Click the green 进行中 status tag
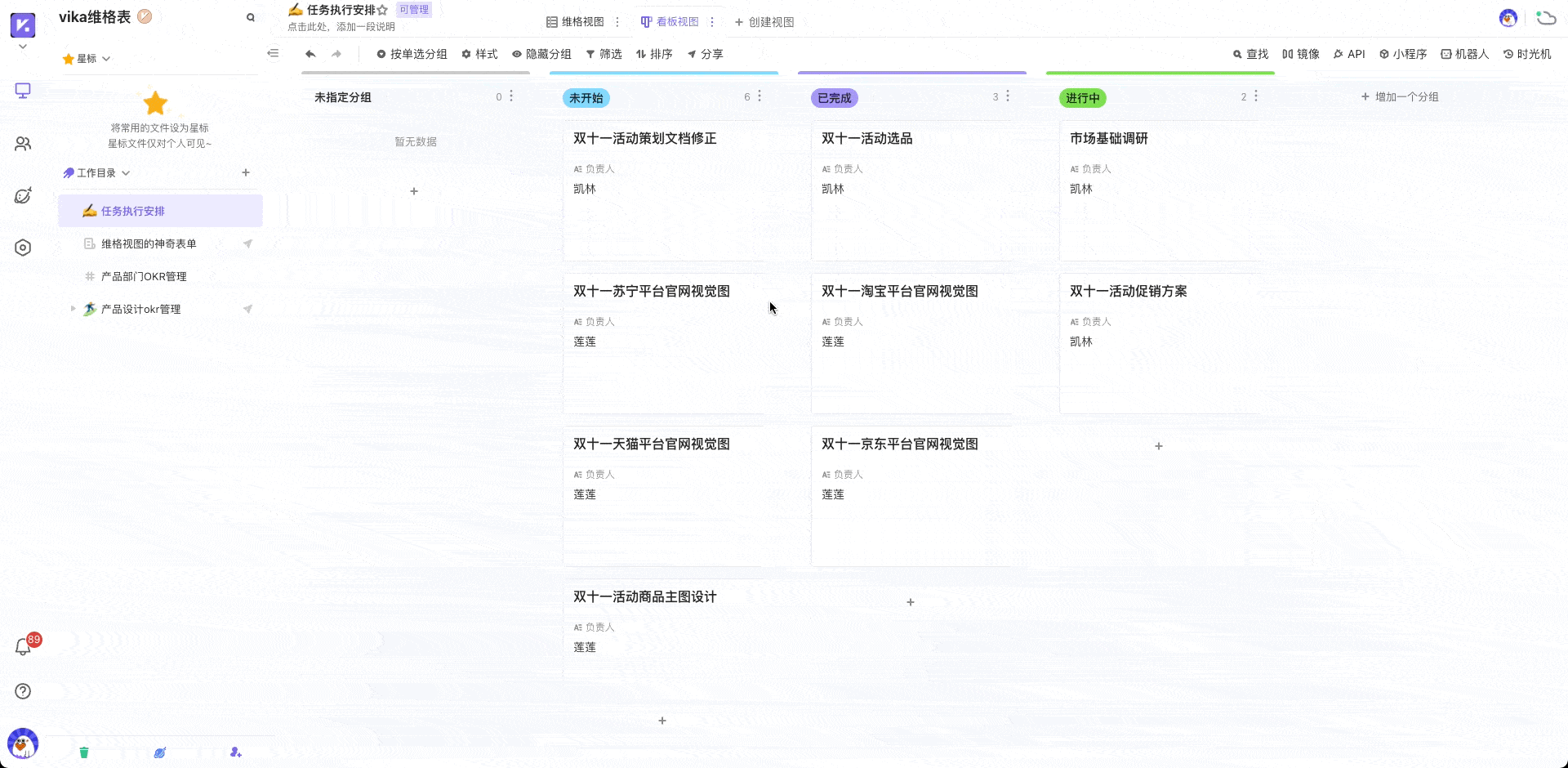The image size is (1568, 768). pos(1082,98)
